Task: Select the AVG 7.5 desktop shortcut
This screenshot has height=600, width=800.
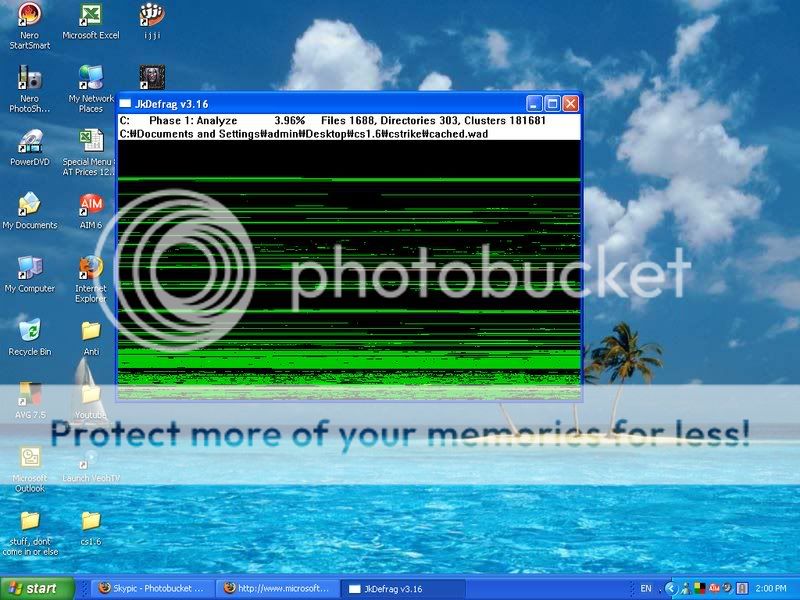Action: pos(30,401)
